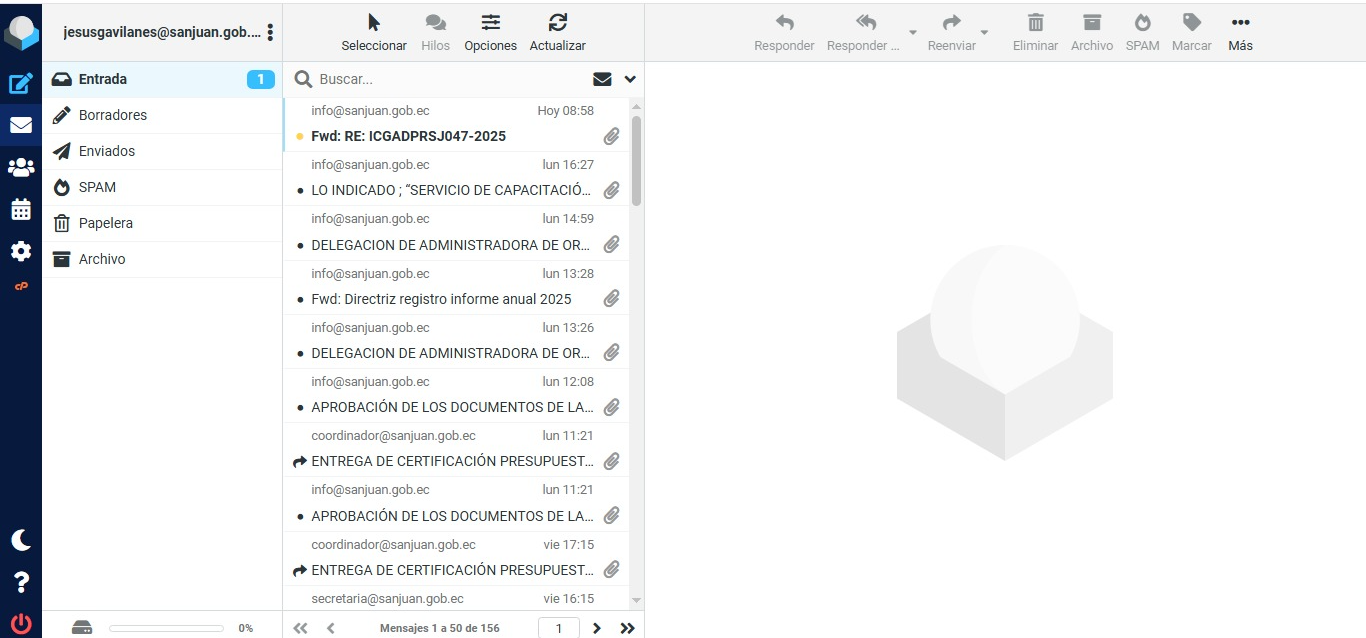Image resolution: width=1366 pixels, height=638 pixels.
Task: Toggle dark mode with moon icon
Action: click(x=21, y=540)
